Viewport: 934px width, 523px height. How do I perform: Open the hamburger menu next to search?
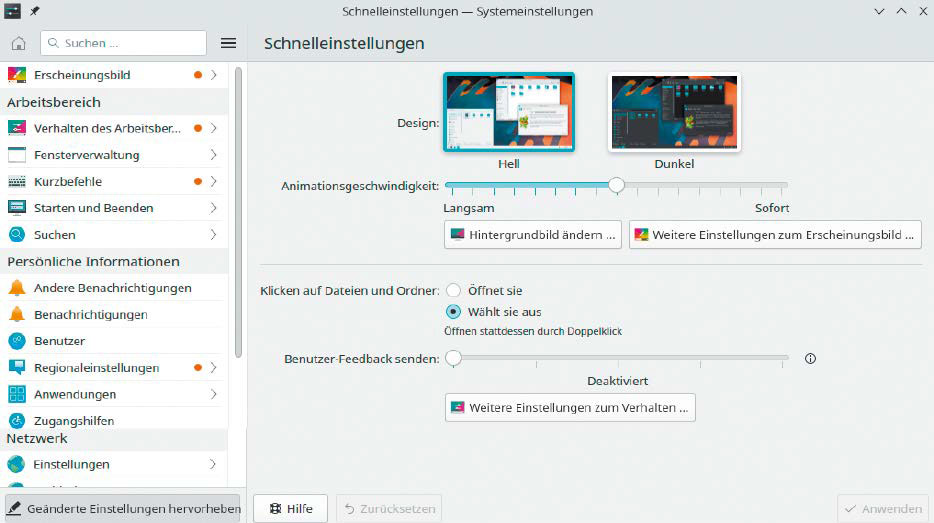pyautogui.click(x=228, y=43)
